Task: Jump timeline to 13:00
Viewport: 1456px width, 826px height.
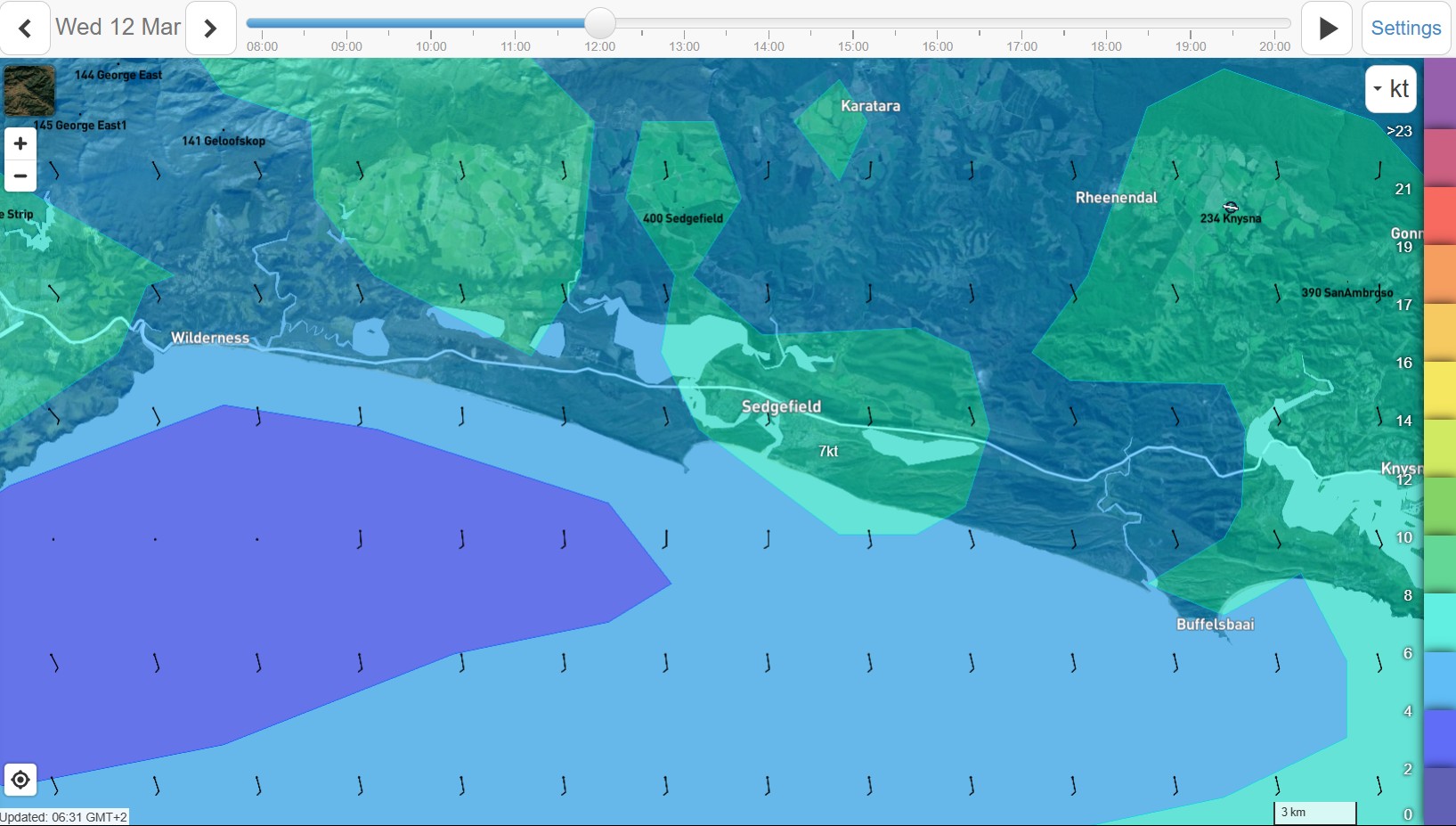Action: (684, 46)
